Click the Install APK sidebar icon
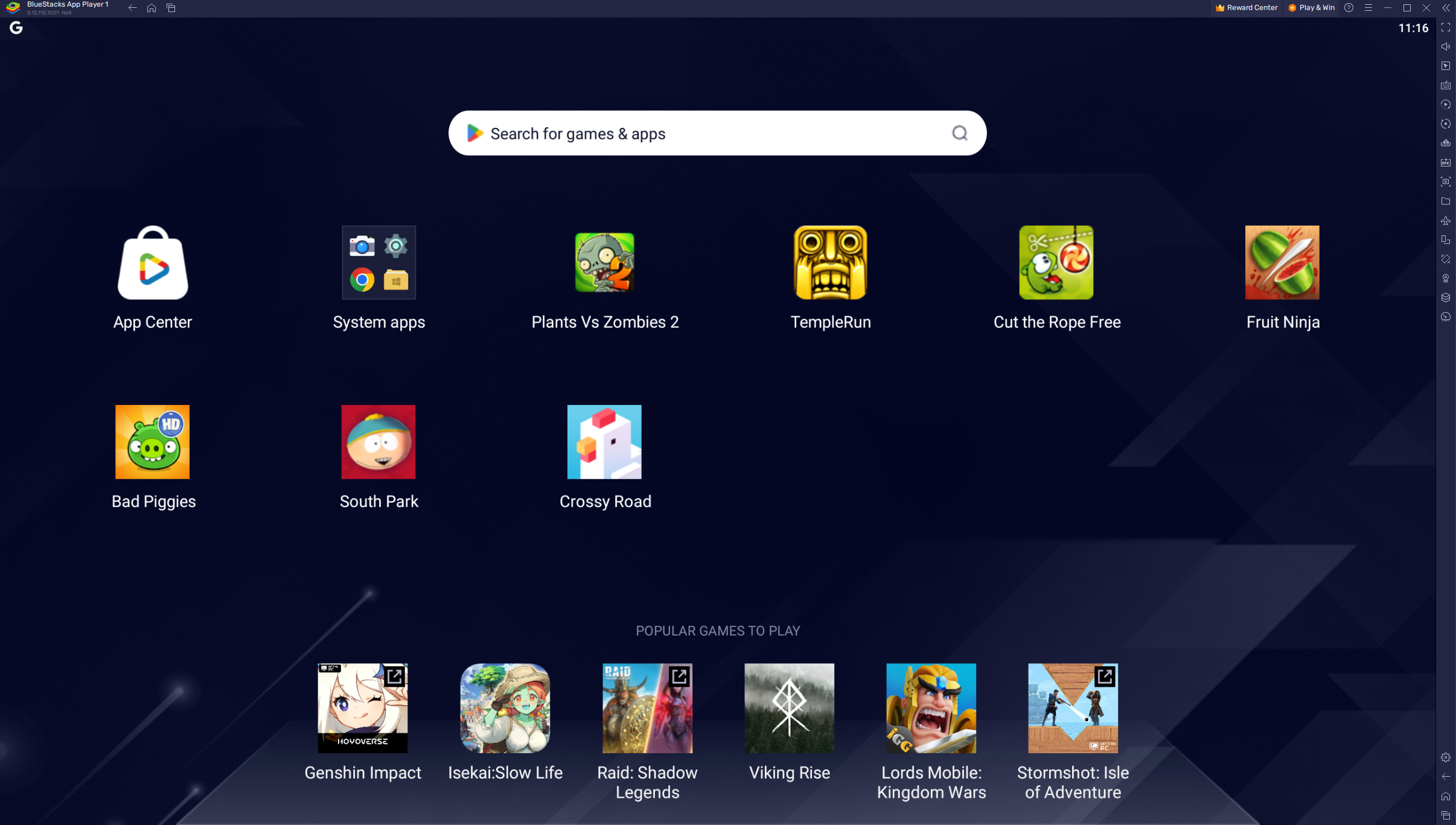This screenshot has height=825, width=1456. pos(1446,162)
